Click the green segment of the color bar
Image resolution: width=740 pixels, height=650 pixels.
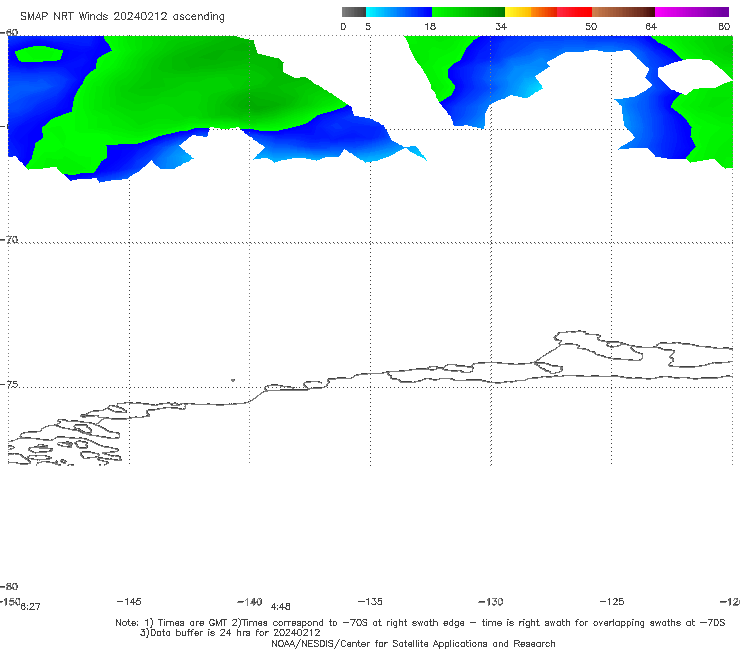(468, 12)
